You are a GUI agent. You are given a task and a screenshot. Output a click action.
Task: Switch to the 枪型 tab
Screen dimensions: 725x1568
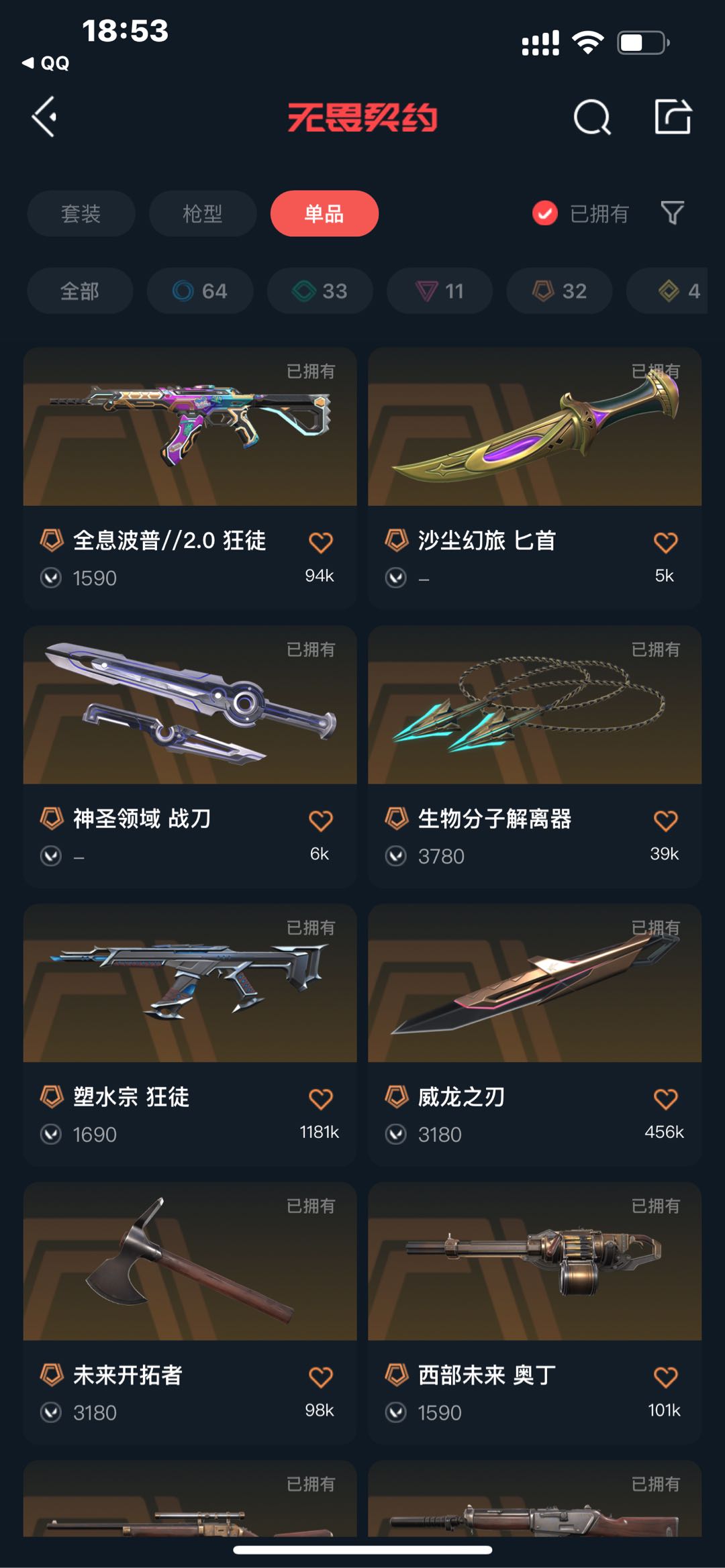click(203, 213)
